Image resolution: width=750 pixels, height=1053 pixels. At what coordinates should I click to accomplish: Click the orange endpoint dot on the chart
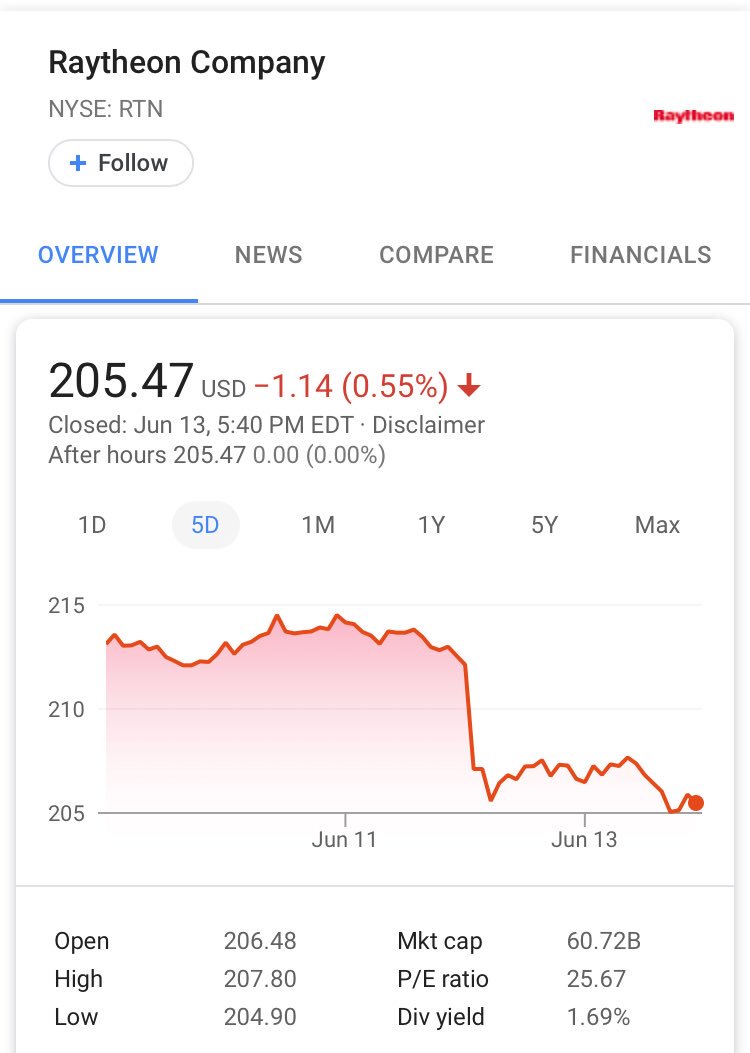coord(696,803)
